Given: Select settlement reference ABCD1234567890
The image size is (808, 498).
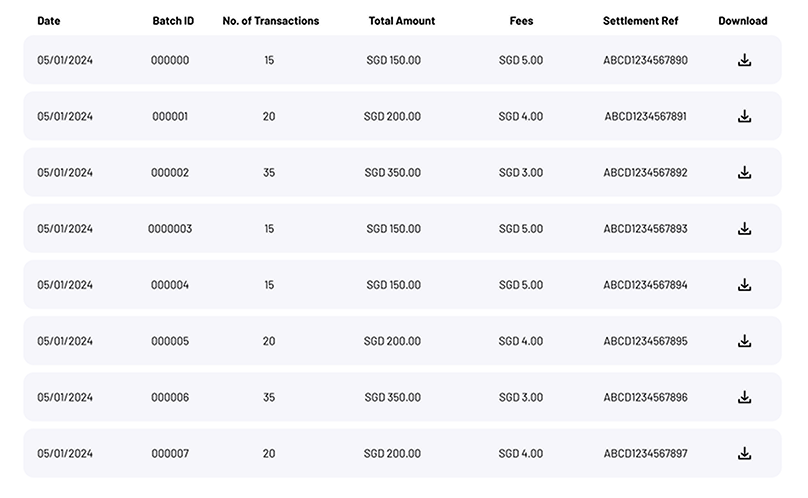Looking at the screenshot, I should click(645, 60).
